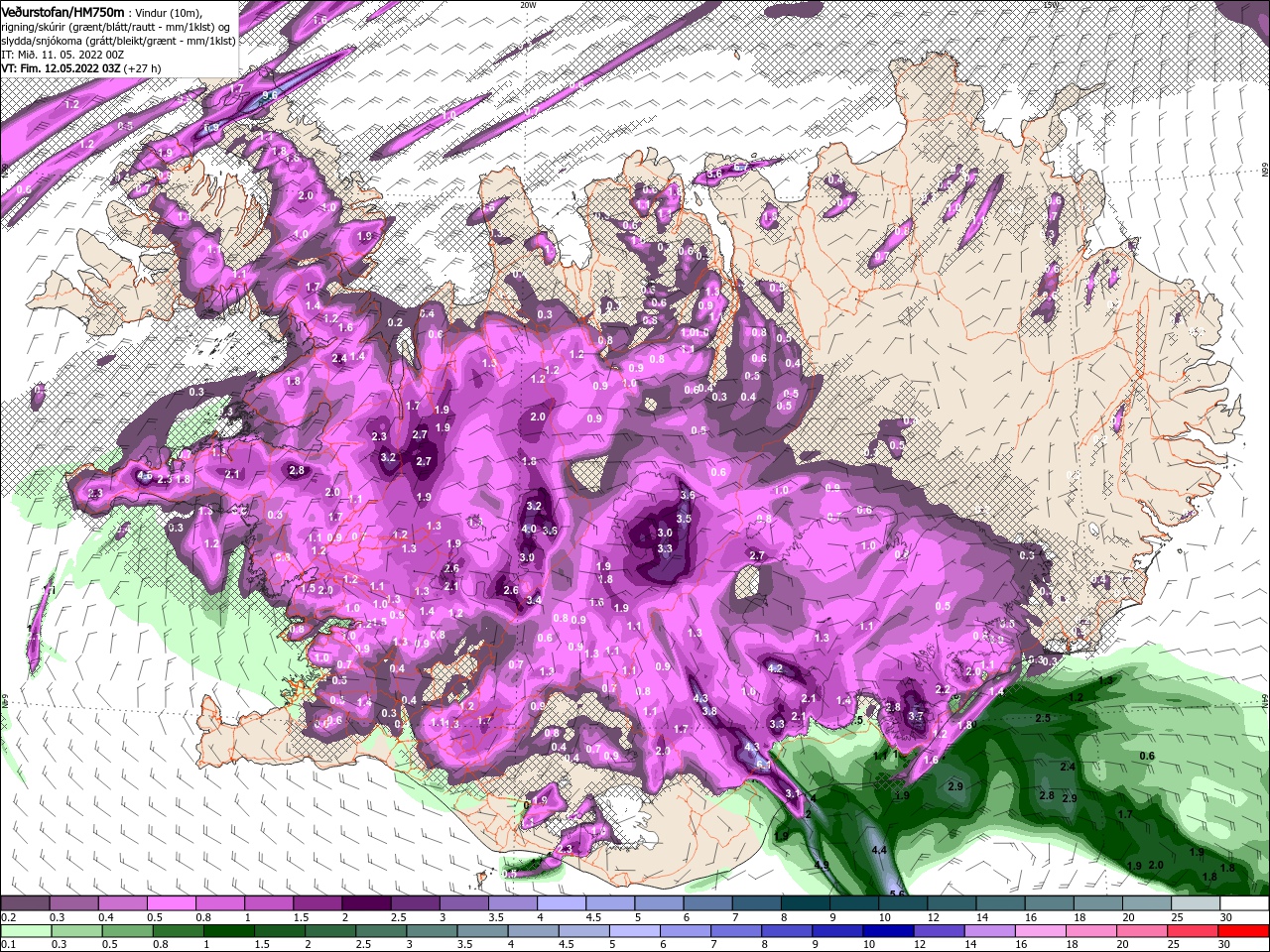Pick bottom-row grey-green swatch between 3 and 3.5

(432, 930)
